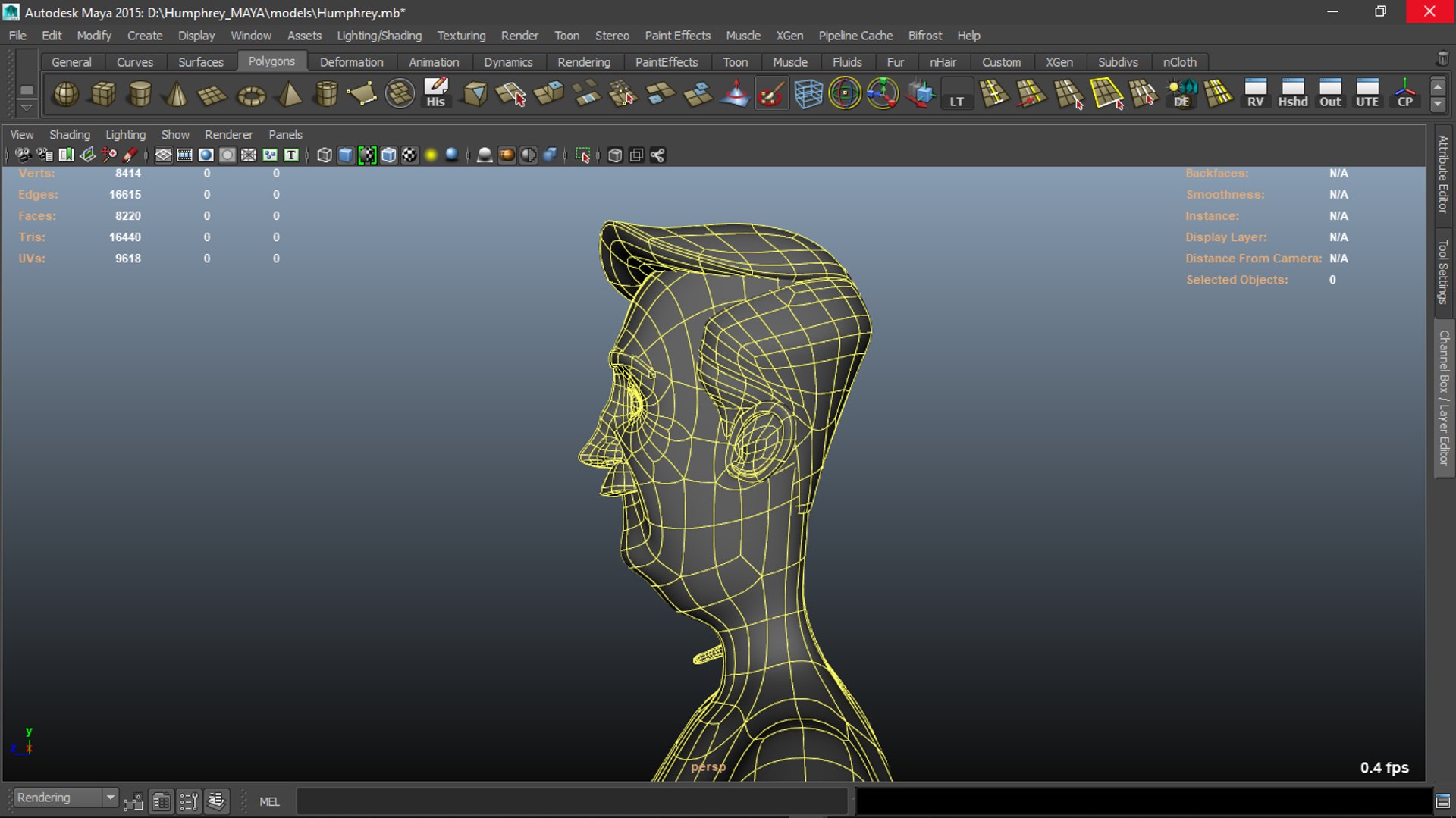Open the Rendering menu set dropdown
Viewport: 1456px width, 818px height.
[x=66, y=798]
